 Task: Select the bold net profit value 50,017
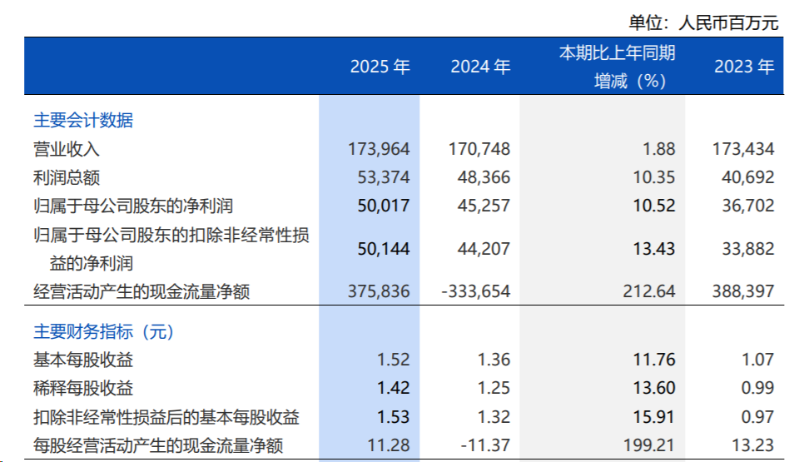(x=384, y=206)
